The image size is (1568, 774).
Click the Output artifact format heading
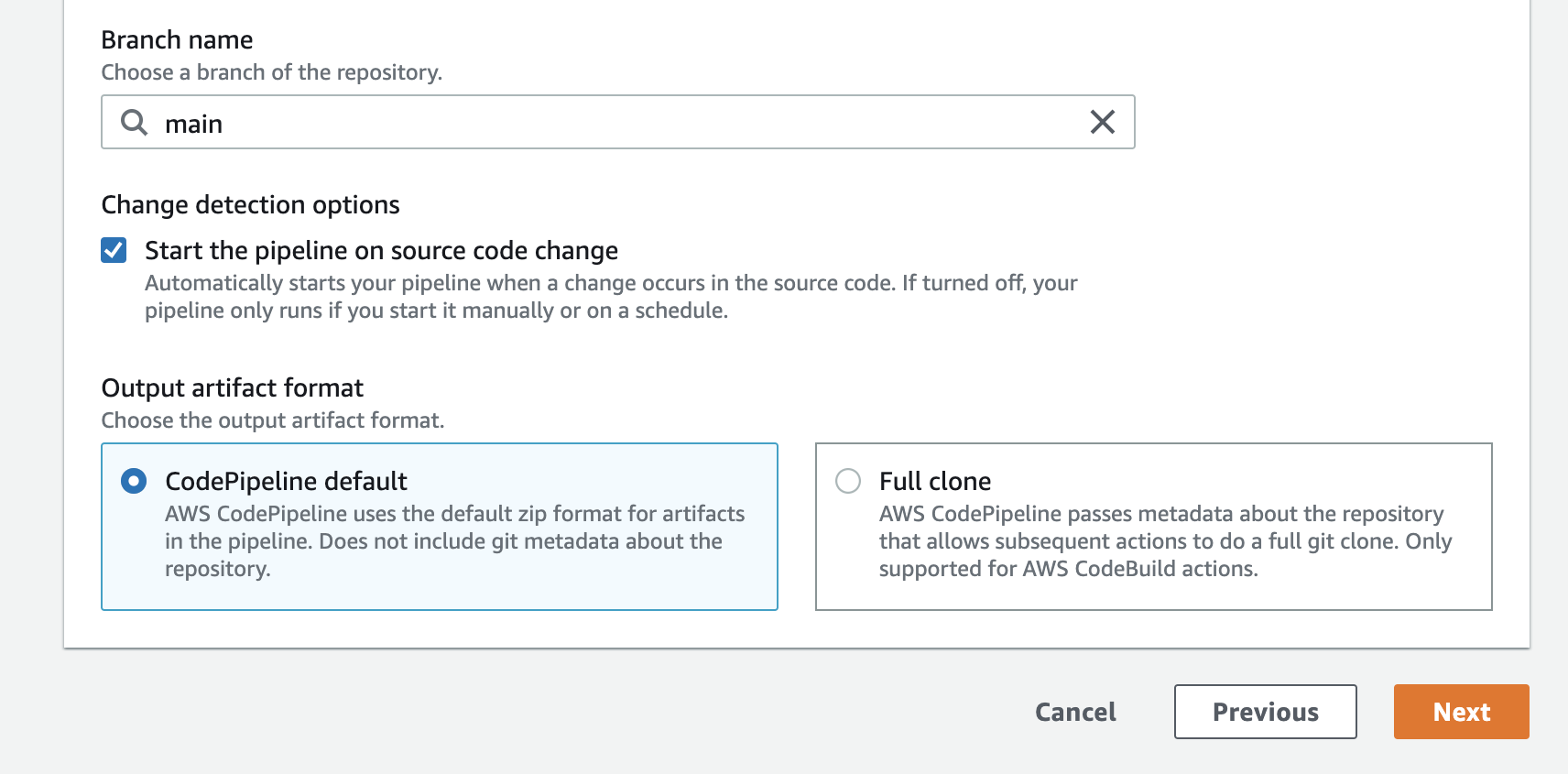tap(232, 387)
